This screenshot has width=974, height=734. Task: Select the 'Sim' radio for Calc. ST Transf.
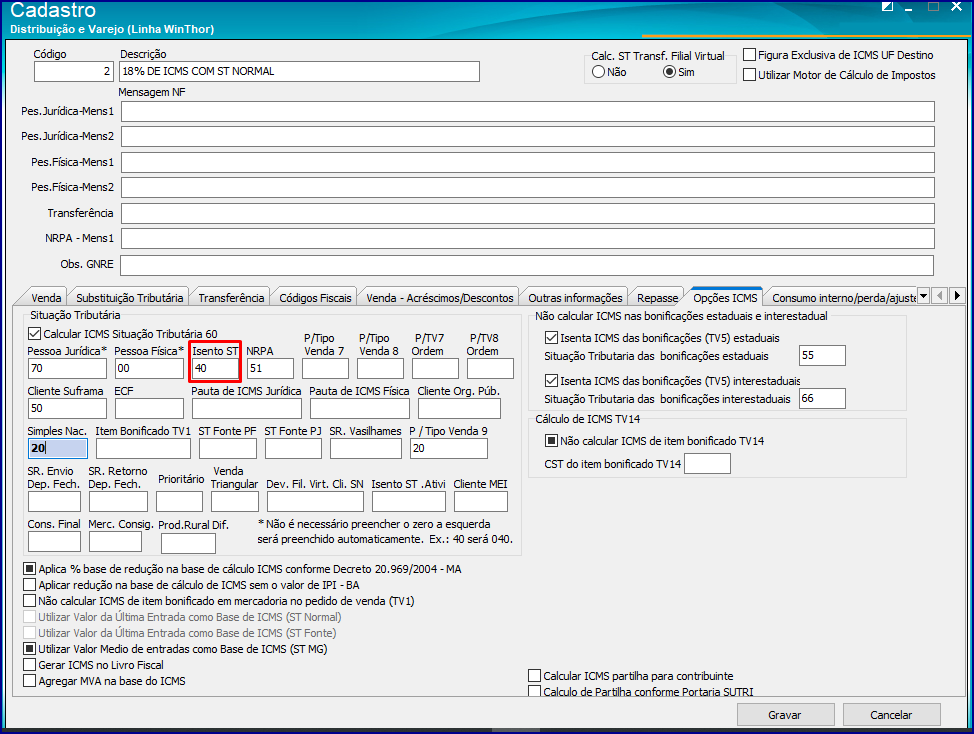click(x=669, y=72)
